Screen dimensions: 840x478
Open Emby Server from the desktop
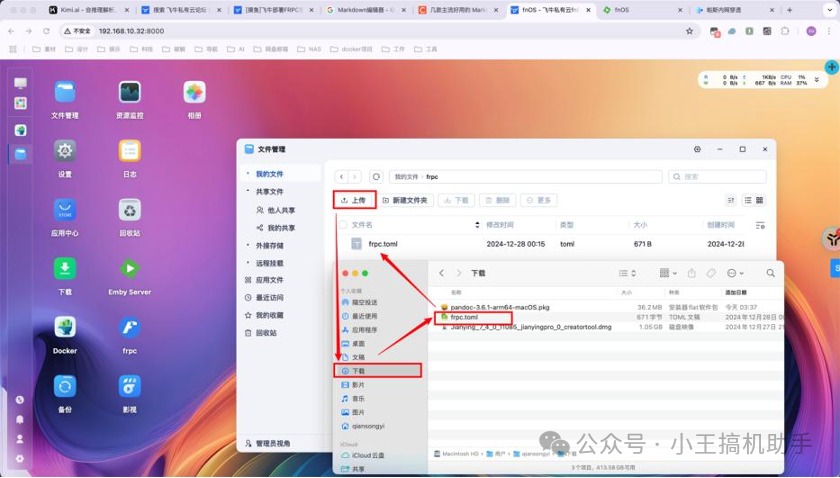[129, 269]
